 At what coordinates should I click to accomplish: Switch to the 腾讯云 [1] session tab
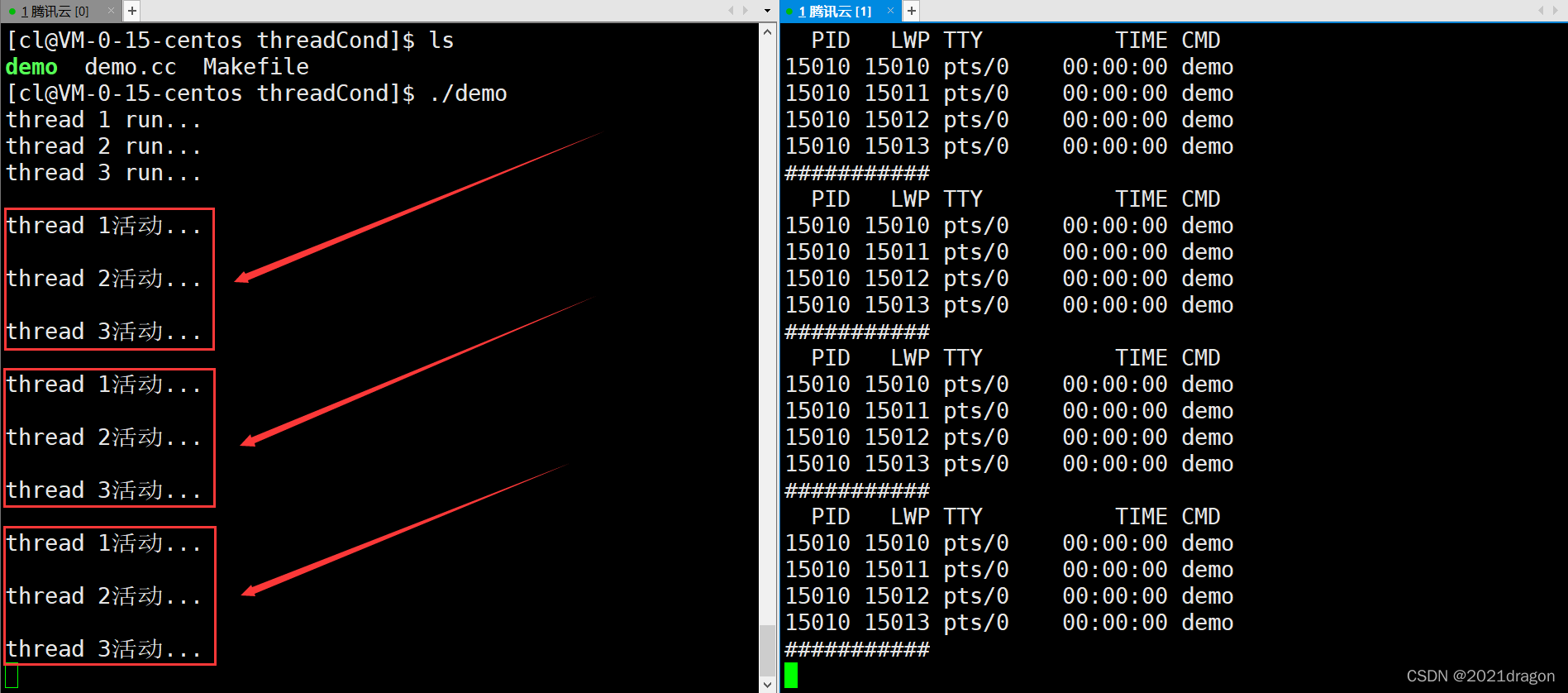point(835,12)
